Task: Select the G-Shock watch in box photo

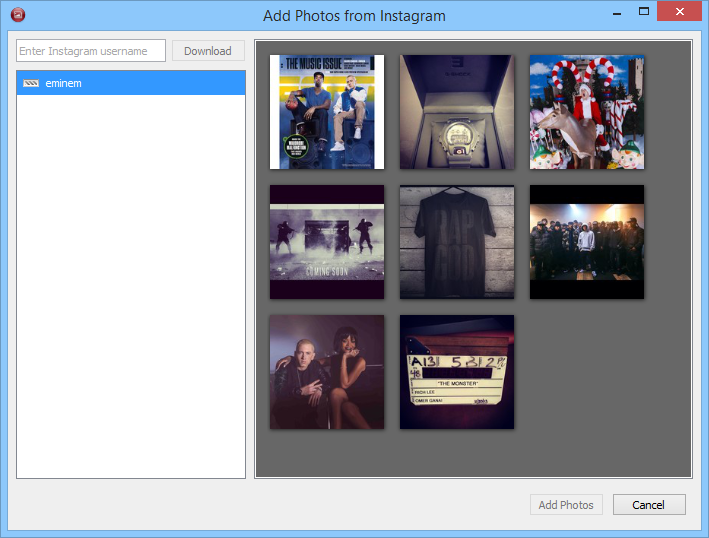Action: pyautogui.click(x=457, y=112)
